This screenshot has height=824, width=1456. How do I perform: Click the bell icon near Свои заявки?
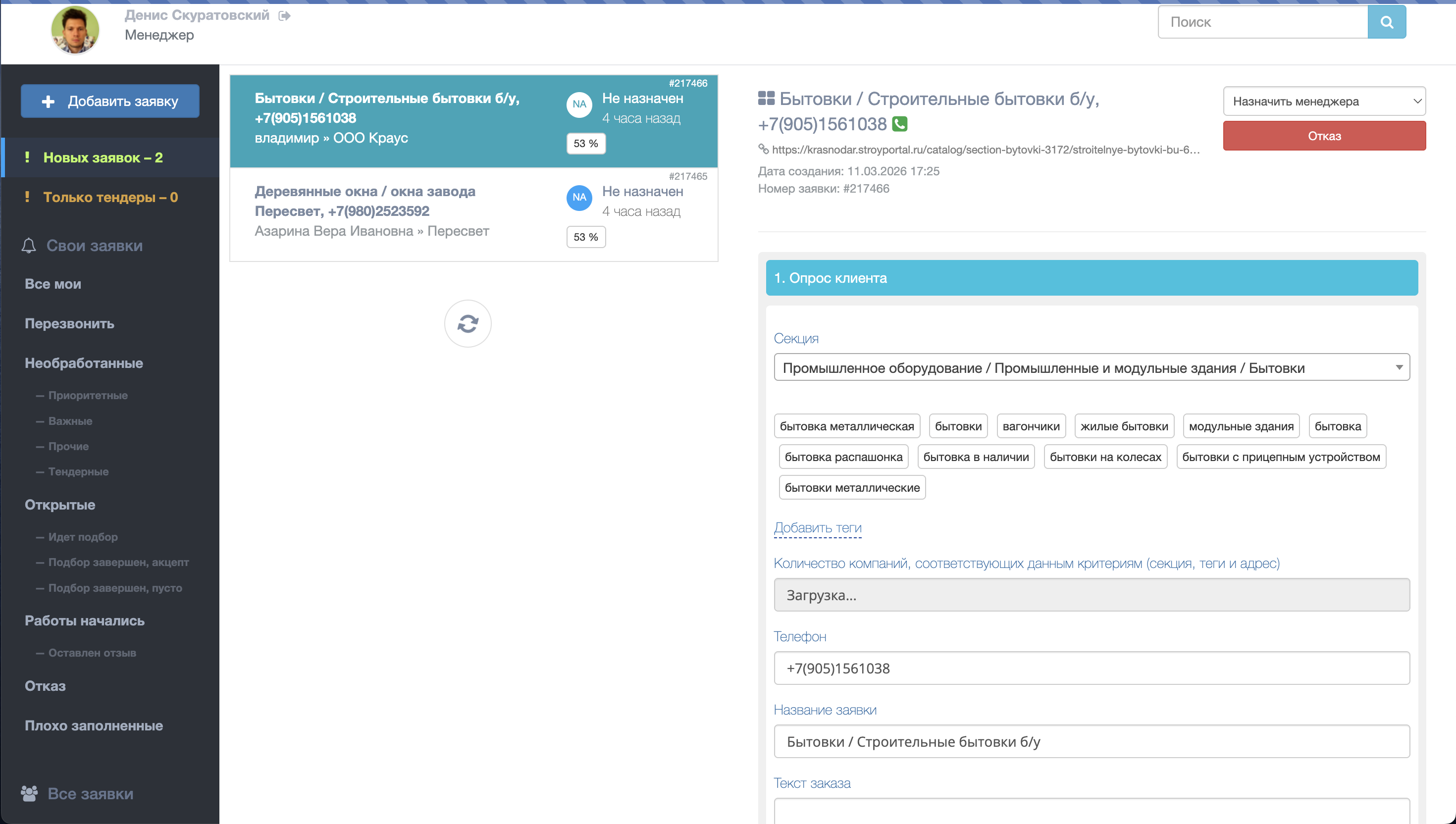click(x=29, y=246)
